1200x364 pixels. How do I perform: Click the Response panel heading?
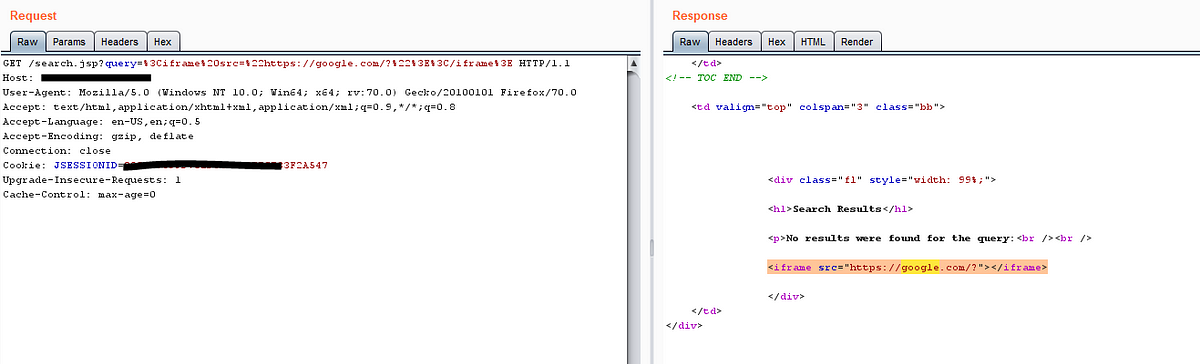(700, 16)
